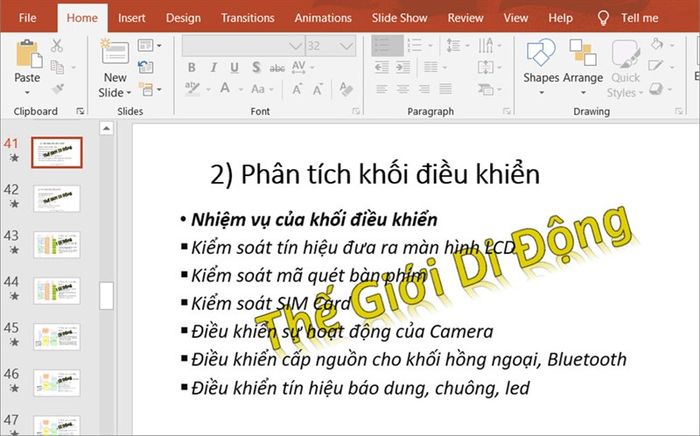Screen dimensions: 700x436
Task: Align text right
Action: point(424,89)
